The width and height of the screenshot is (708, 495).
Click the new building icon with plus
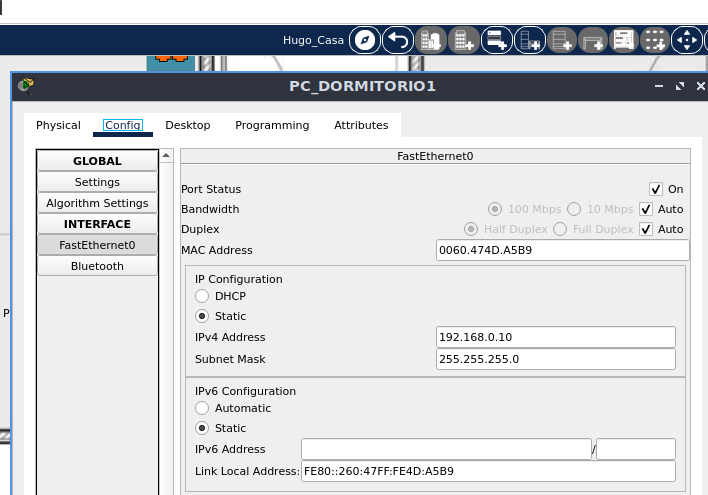pos(464,41)
